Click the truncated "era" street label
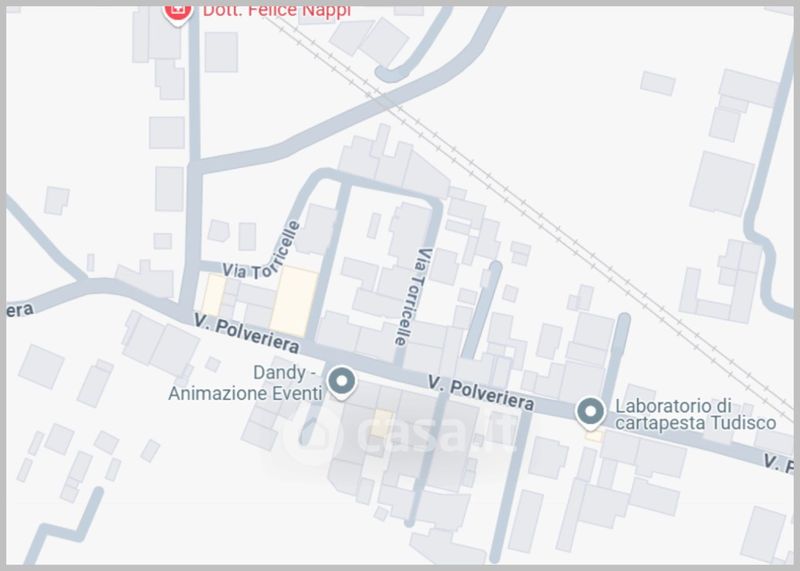800x571 pixels. 20,310
